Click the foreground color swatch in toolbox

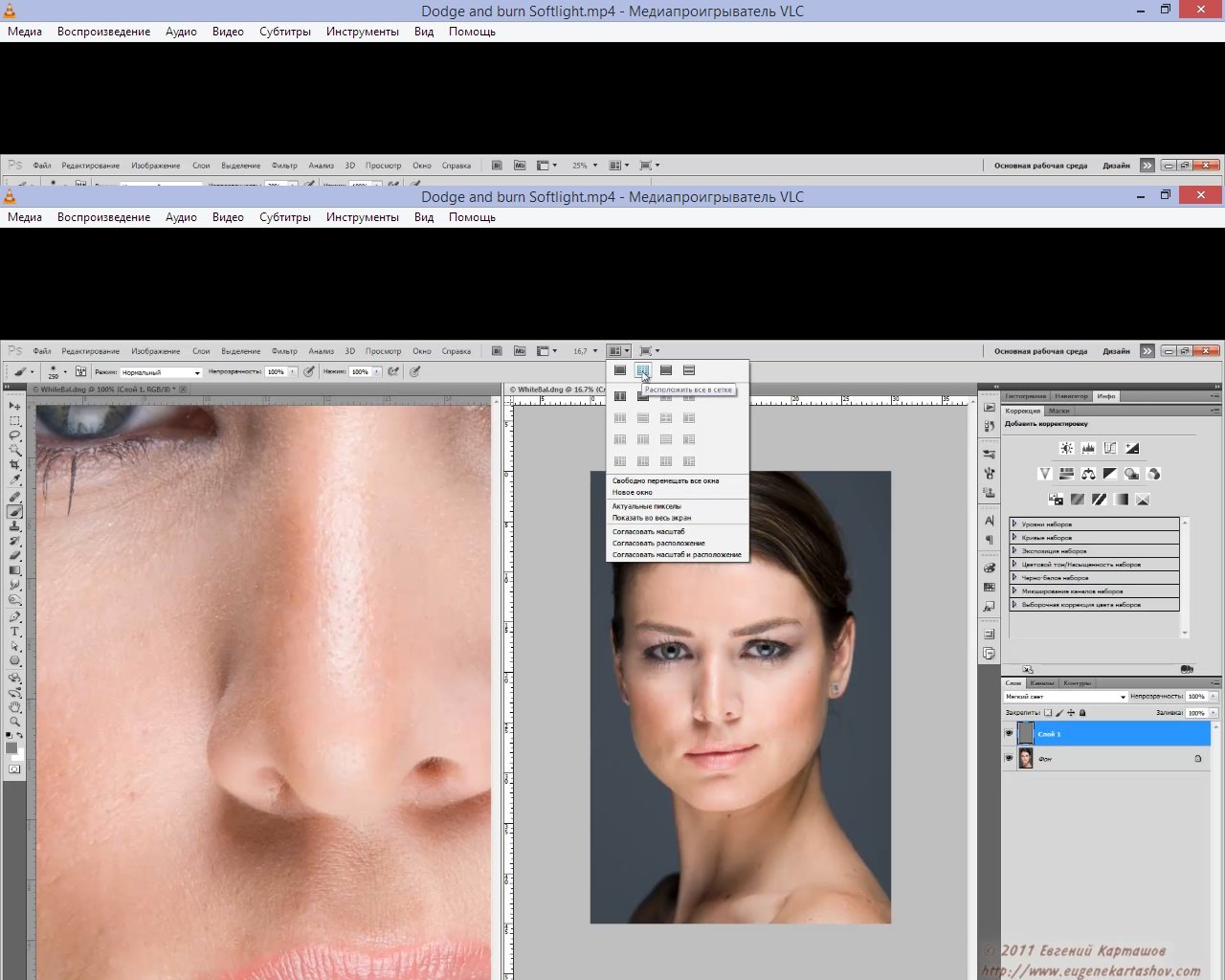[x=11, y=748]
